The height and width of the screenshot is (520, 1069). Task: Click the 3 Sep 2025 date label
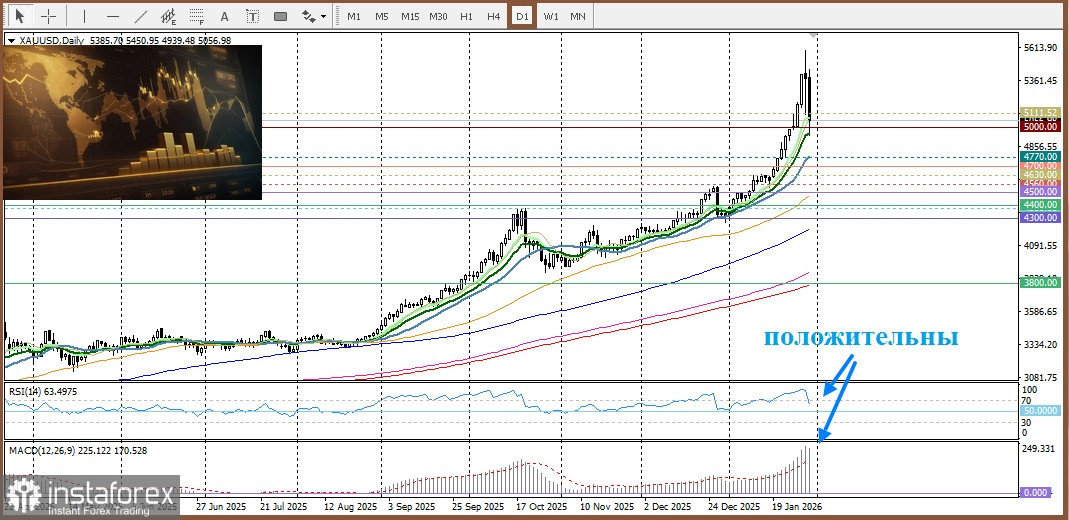click(x=411, y=507)
